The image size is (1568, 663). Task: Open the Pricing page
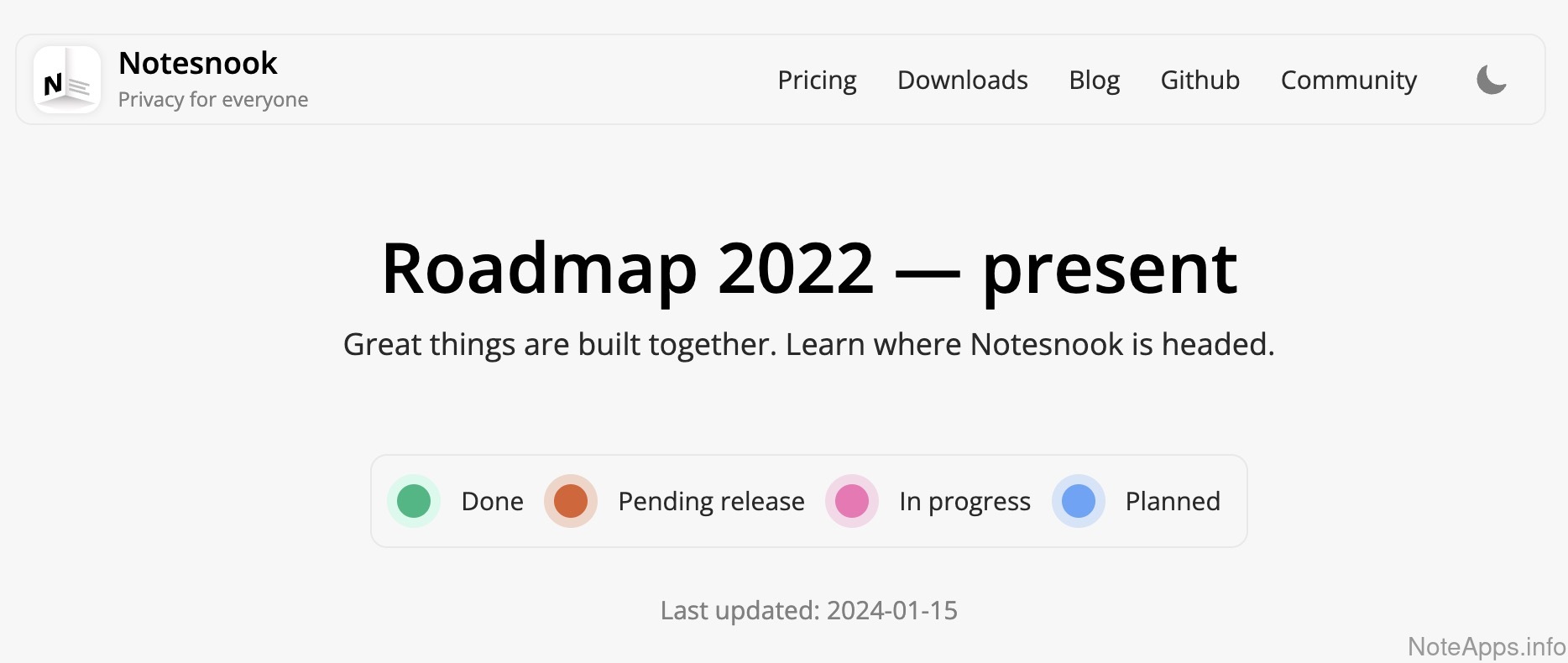(817, 80)
